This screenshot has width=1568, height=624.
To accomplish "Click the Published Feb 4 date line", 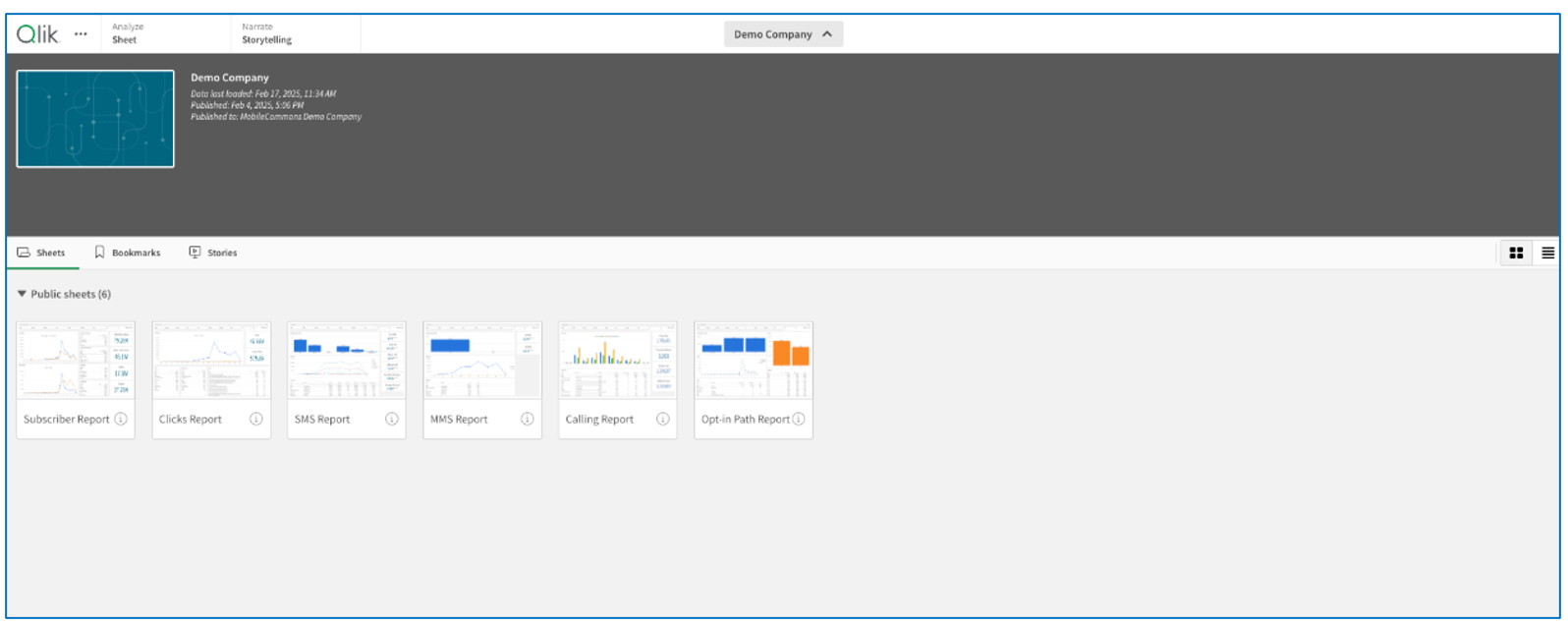I will [x=248, y=105].
